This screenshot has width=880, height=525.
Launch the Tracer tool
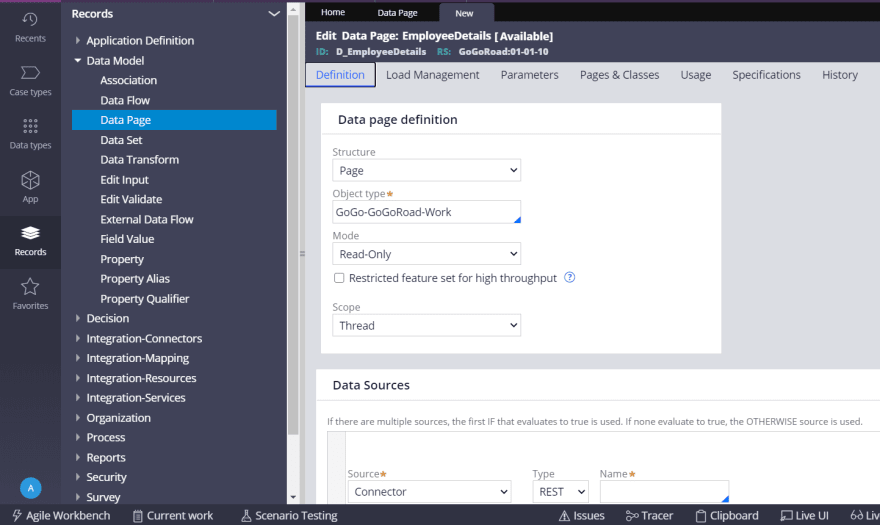[x=649, y=515]
